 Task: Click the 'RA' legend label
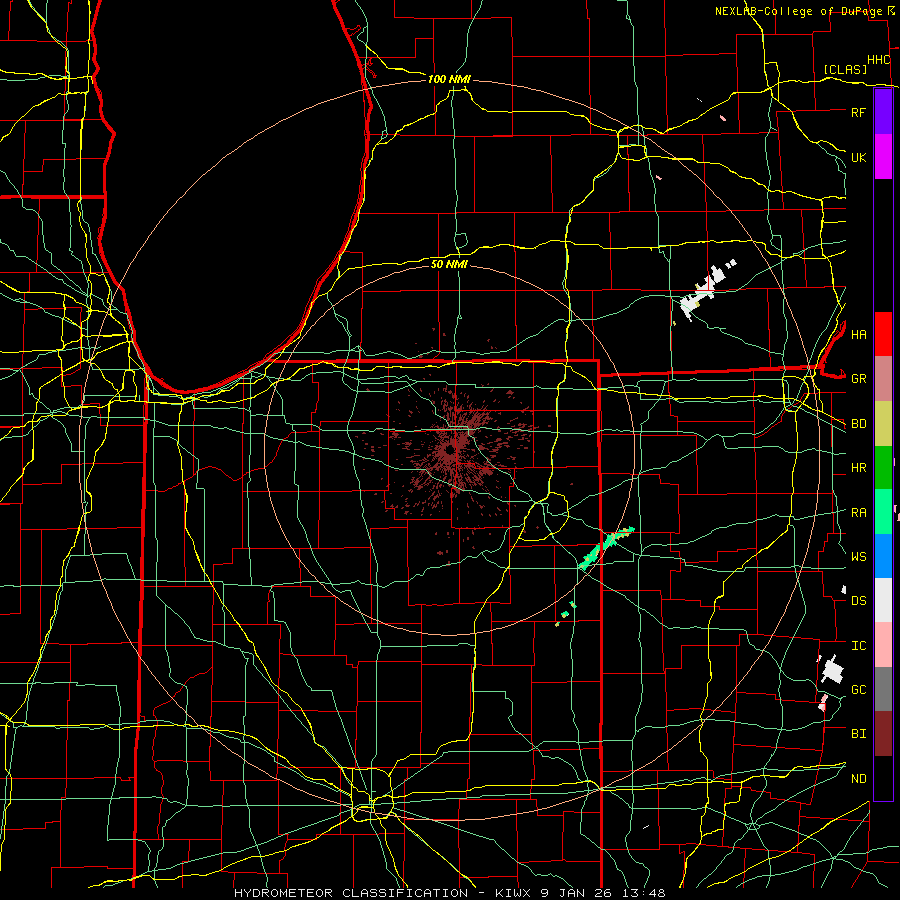pyautogui.click(x=858, y=513)
